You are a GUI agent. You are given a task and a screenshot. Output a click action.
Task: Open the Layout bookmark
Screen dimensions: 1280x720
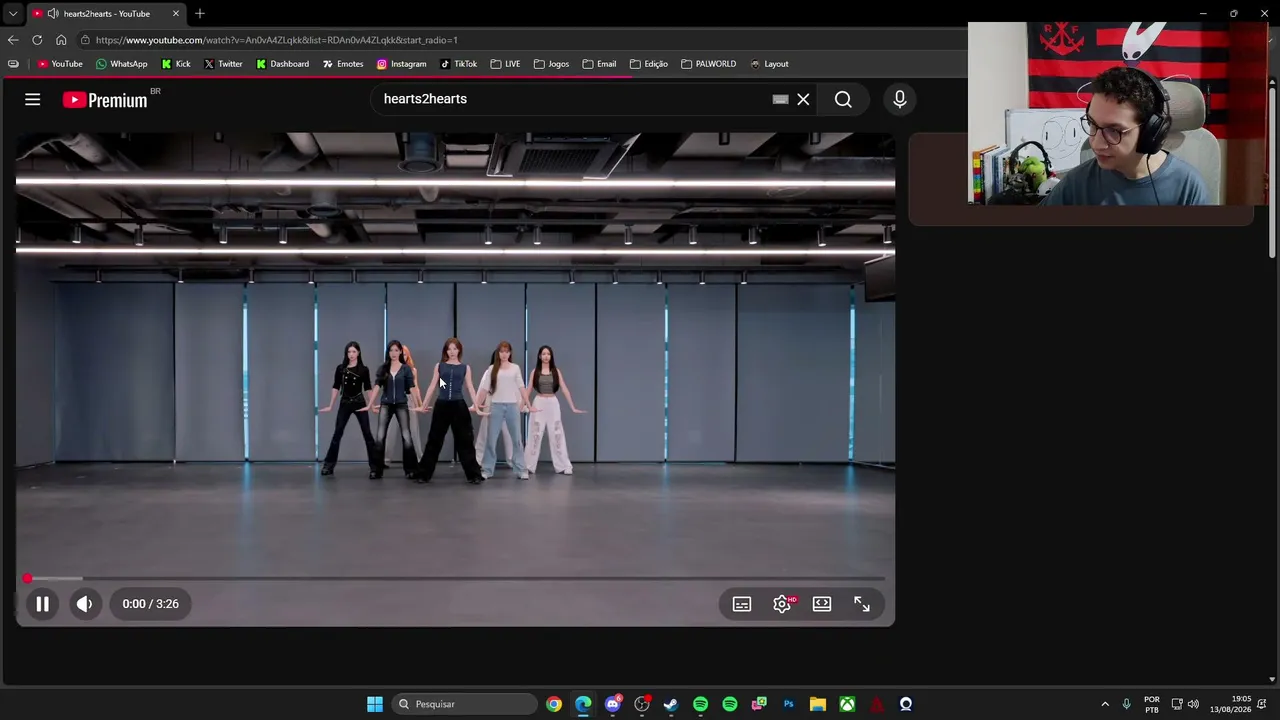click(770, 64)
